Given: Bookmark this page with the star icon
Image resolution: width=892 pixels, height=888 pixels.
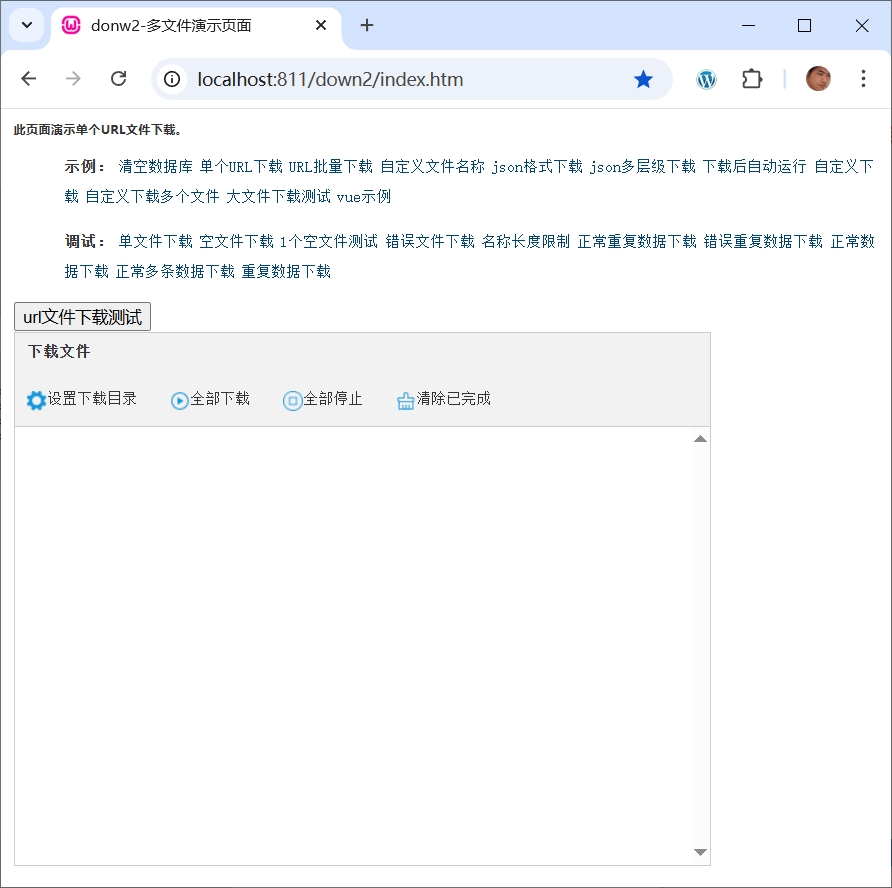Looking at the screenshot, I should pos(643,79).
